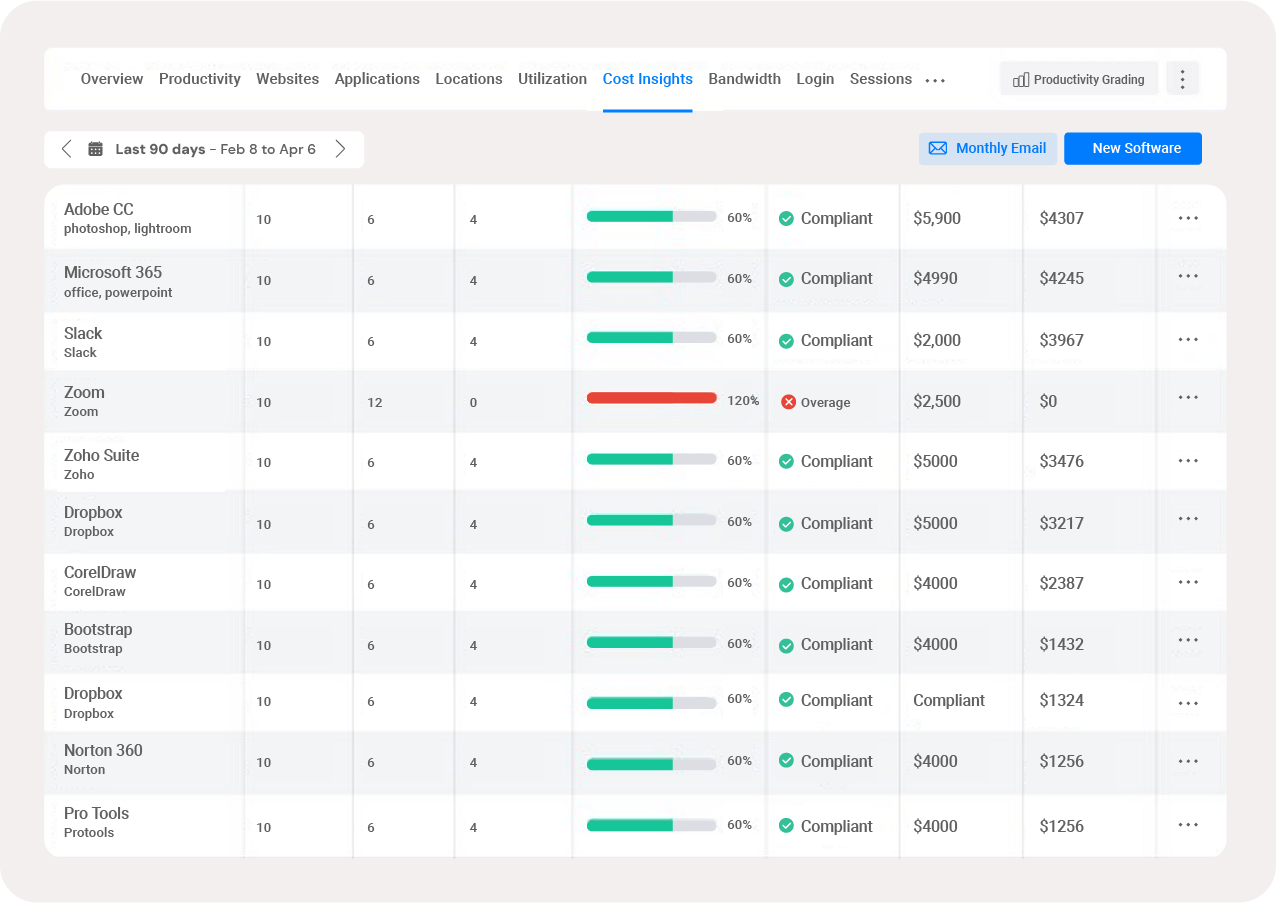Click the Compliant check icon for CorelDraw
The height and width of the screenshot is (903, 1278).
pos(786,584)
